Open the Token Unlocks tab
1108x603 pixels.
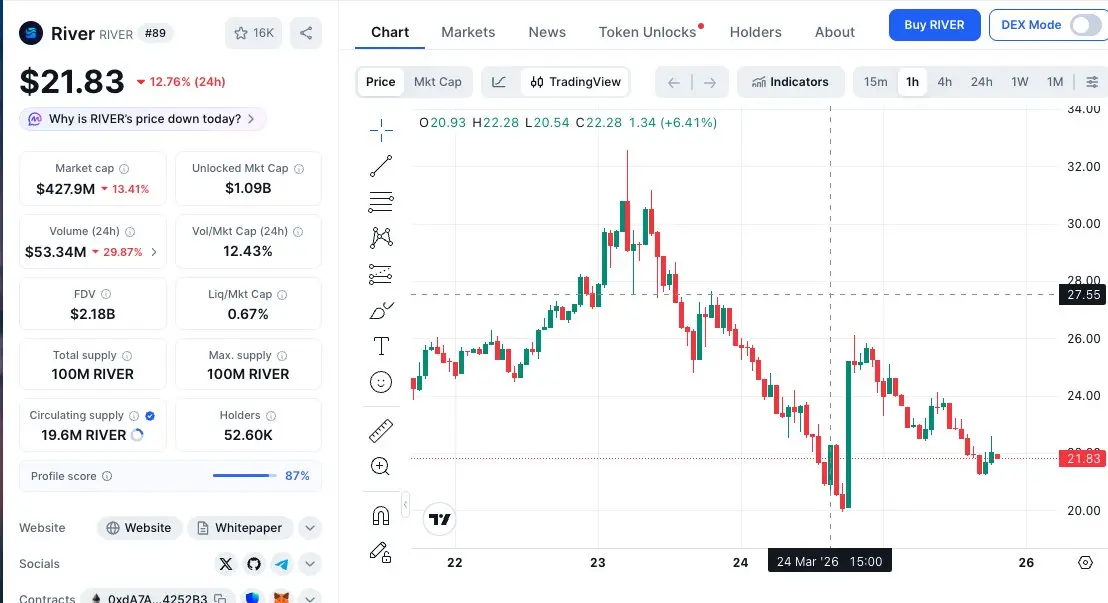[647, 32]
